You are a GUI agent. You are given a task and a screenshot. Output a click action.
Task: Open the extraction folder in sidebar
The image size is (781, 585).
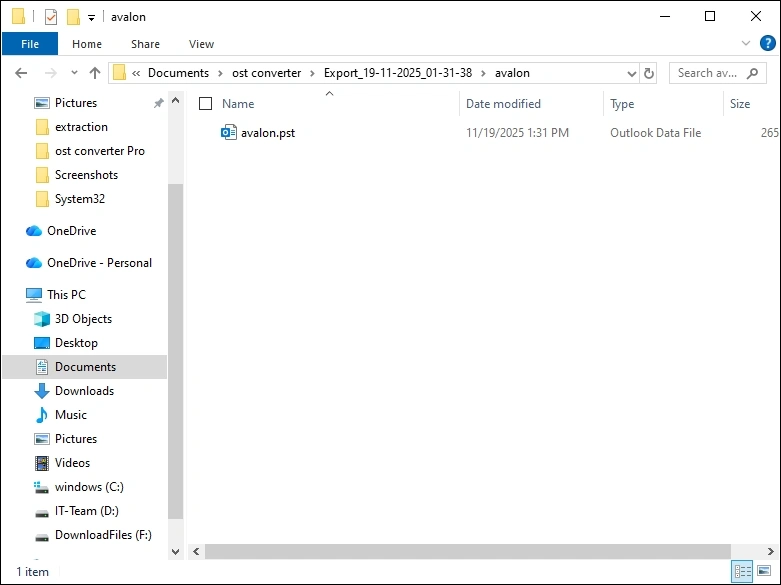tap(81, 127)
